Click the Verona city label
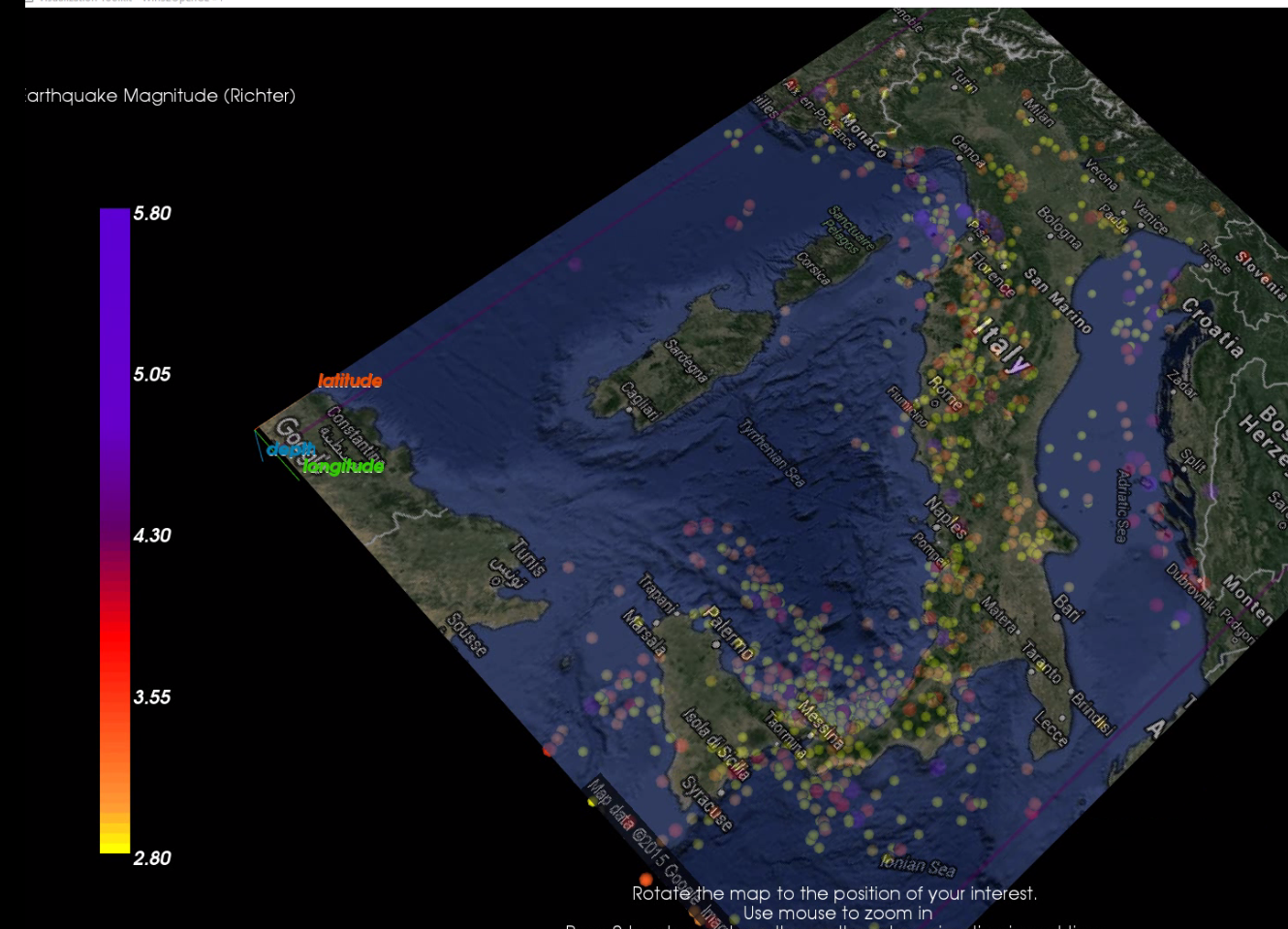Image resolution: width=1288 pixels, height=929 pixels. tap(1101, 174)
